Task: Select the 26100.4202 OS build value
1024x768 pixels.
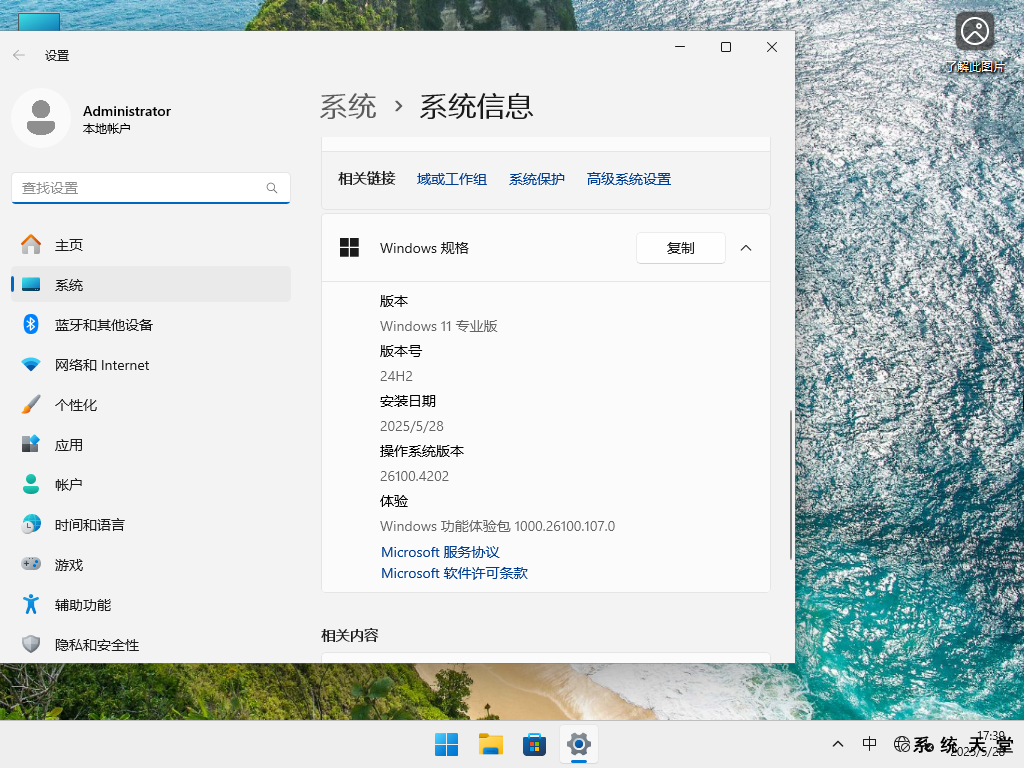Action: [415, 476]
